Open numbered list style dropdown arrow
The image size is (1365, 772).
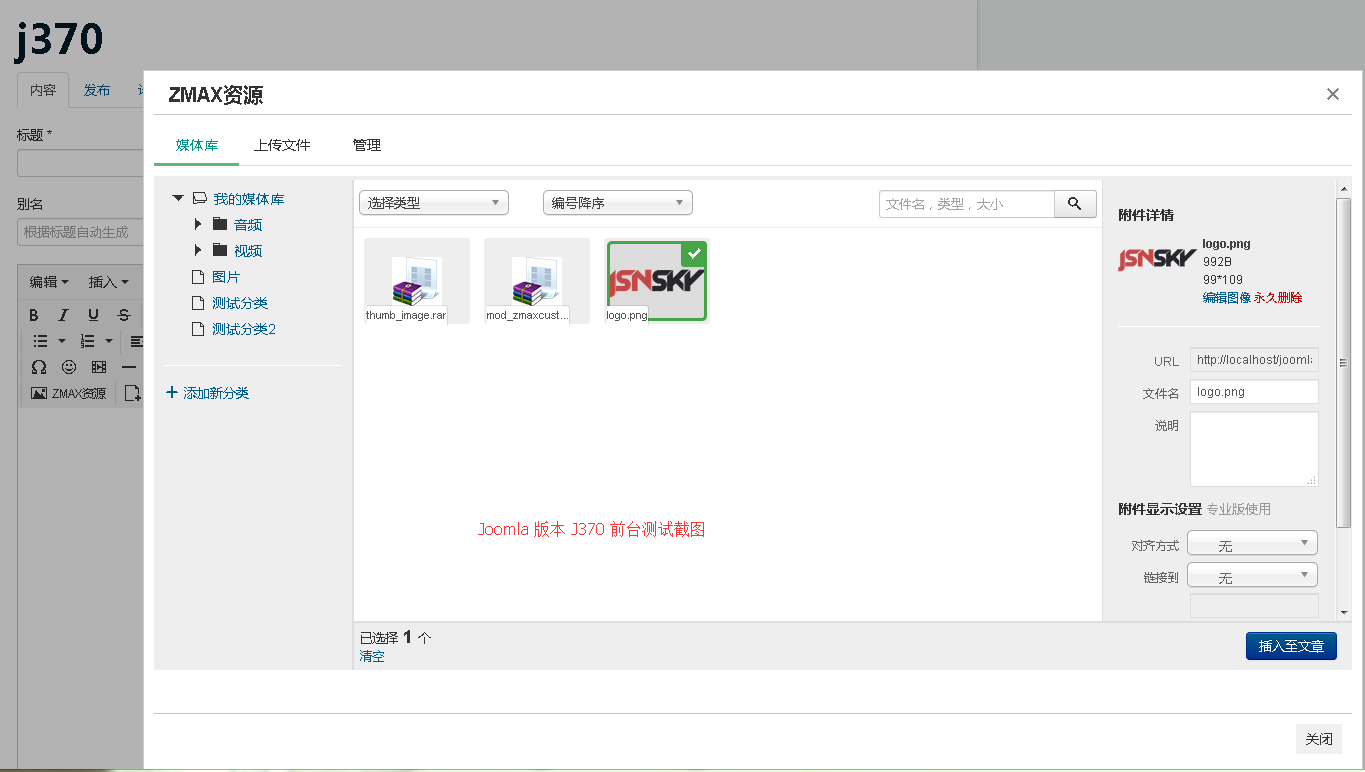pyautogui.click(x=109, y=341)
